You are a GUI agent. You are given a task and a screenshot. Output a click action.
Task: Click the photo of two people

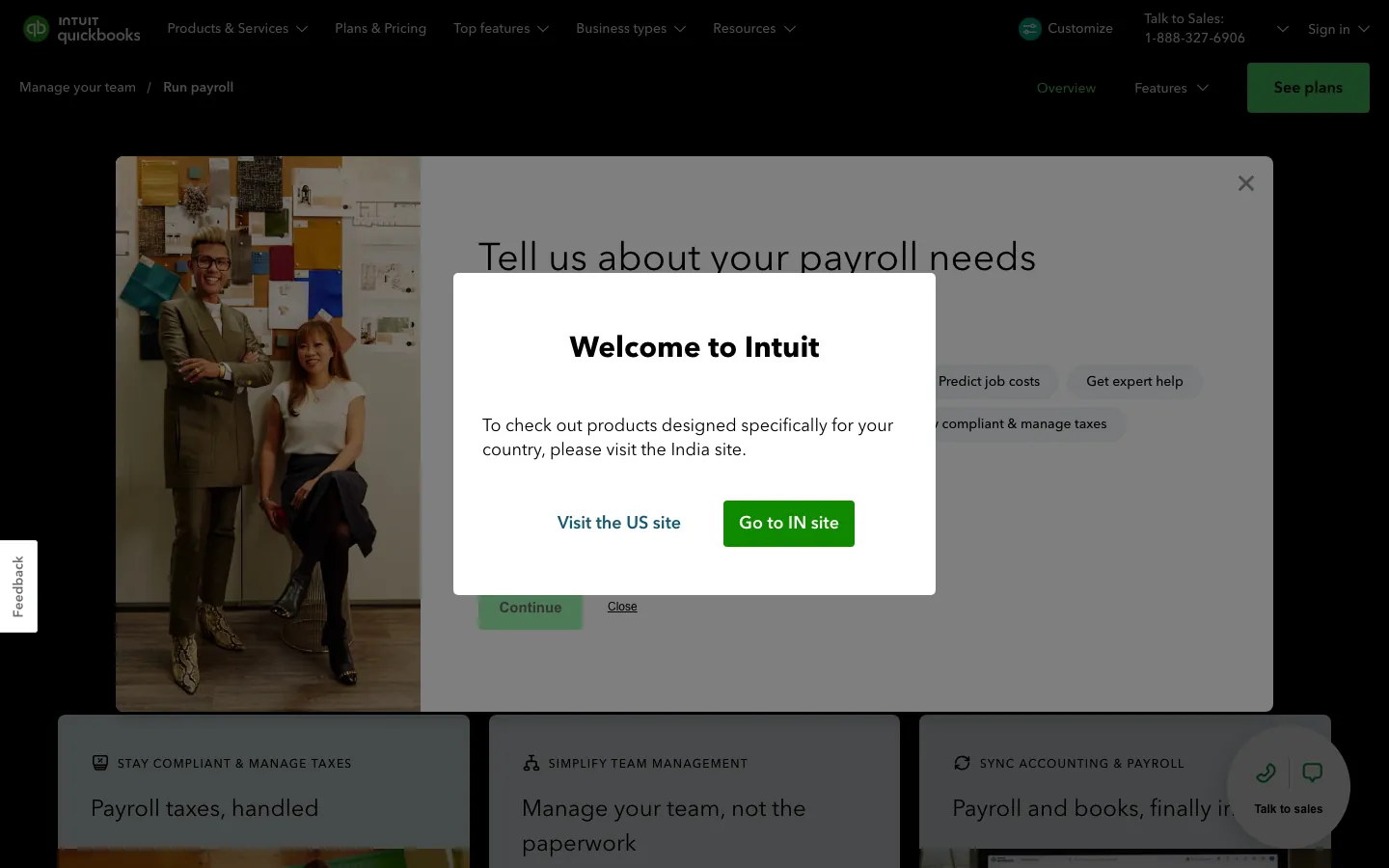click(268, 434)
